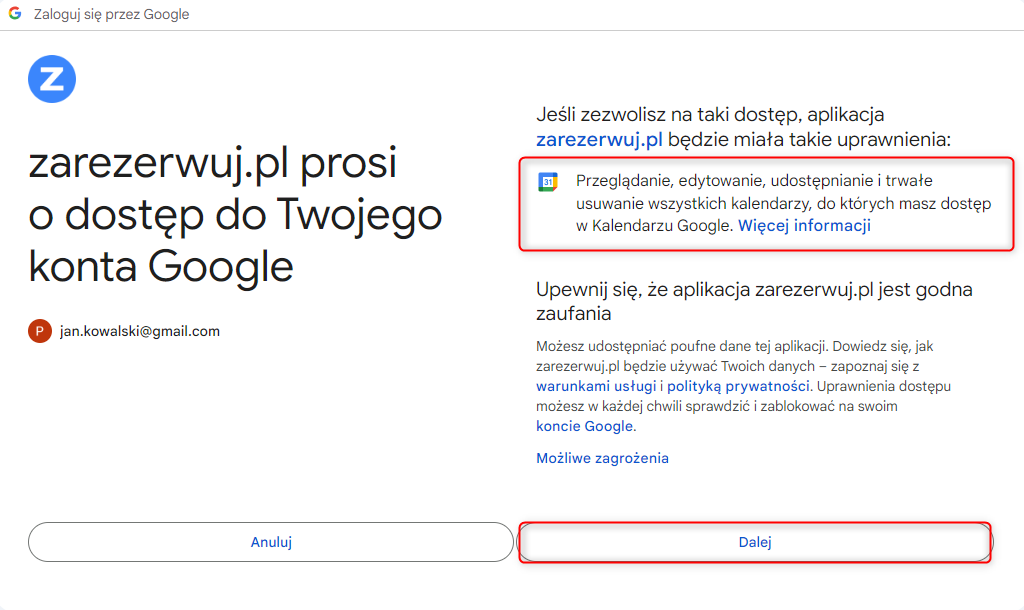Open the "polityką prywatności" privacy link
Image resolution: width=1024 pixels, height=610 pixels.
738,386
